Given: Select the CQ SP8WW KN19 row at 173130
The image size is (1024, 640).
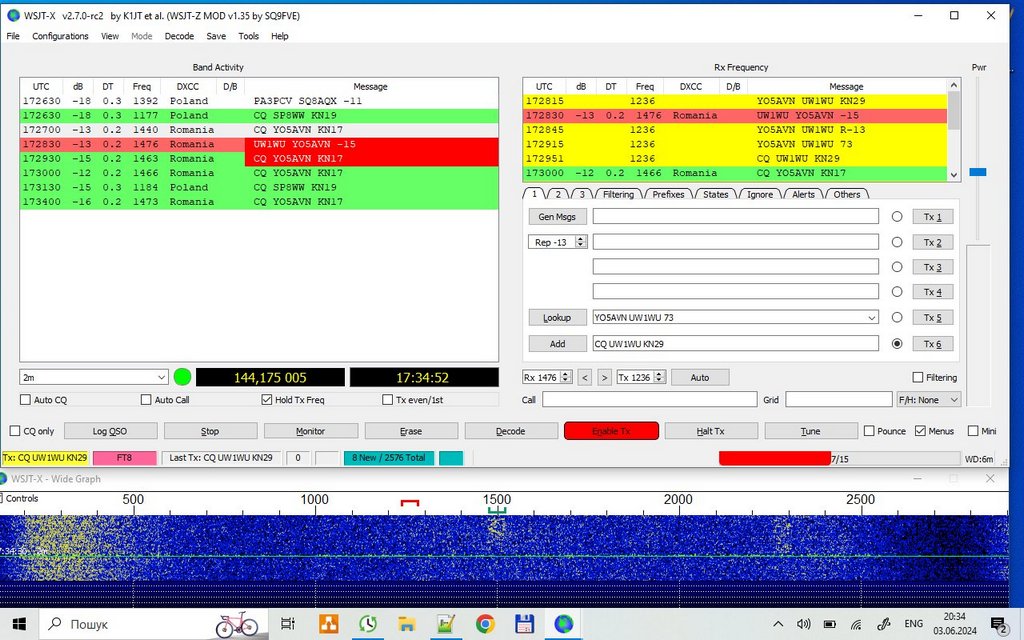Looking at the screenshot, I should click(259, 187).
